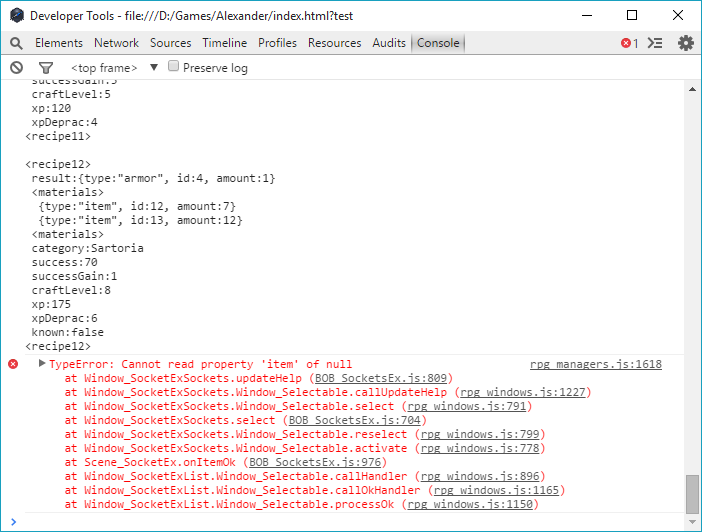Click the red error icon beside TypeError
This screenshot has height=532, width=702.
[13, 364]
